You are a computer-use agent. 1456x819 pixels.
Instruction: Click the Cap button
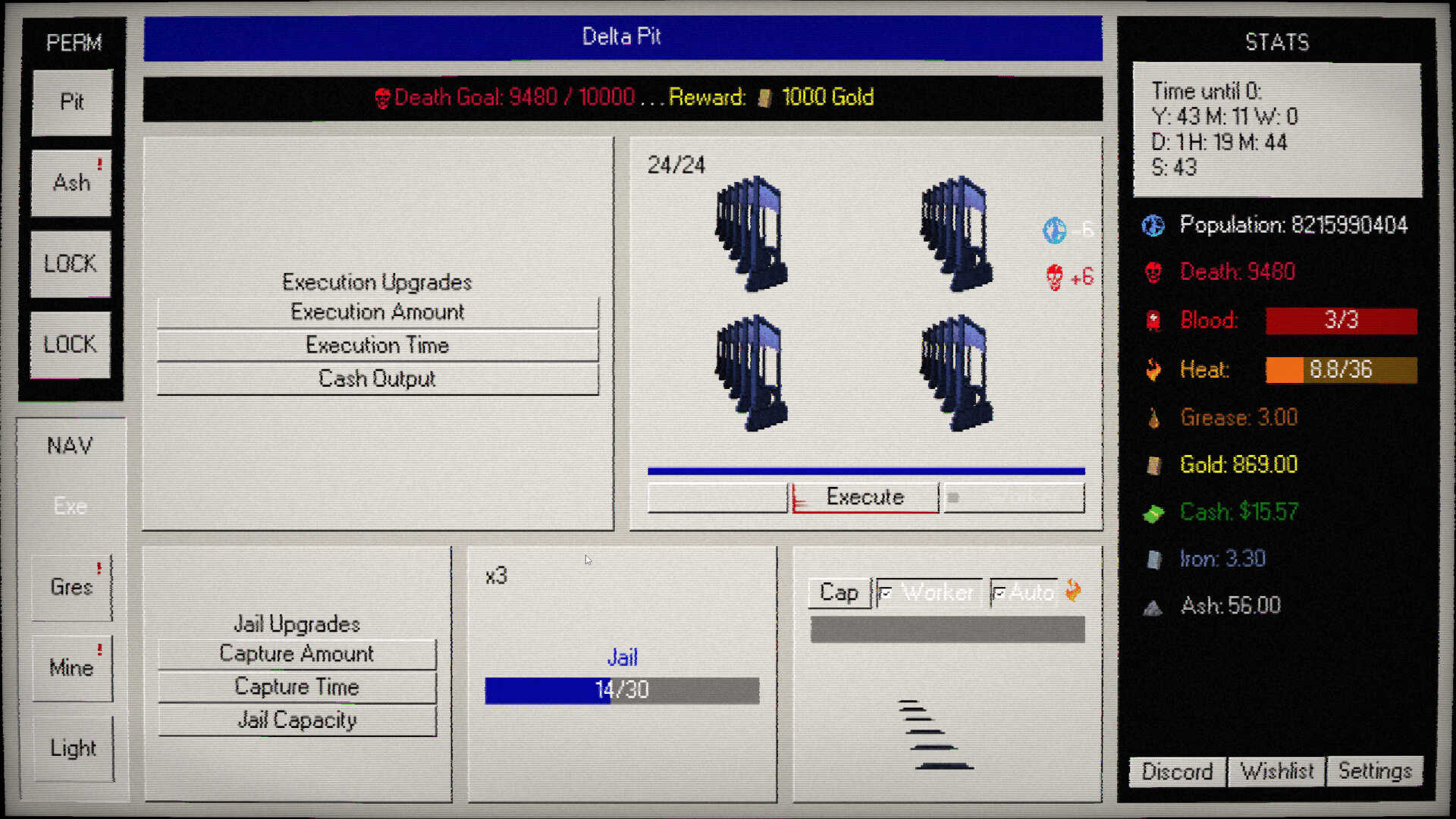[839, 592]
